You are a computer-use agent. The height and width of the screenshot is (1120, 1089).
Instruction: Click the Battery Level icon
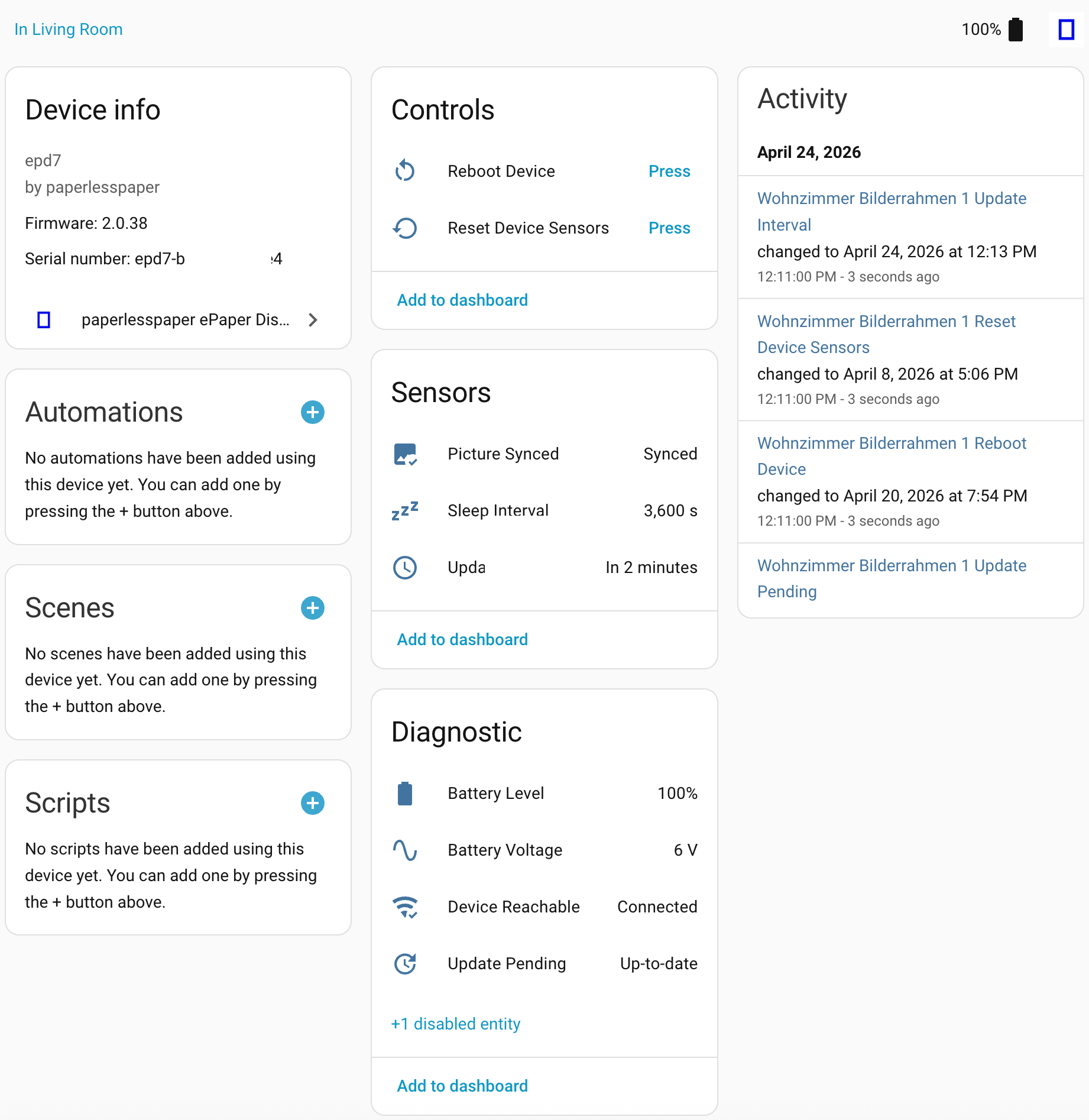405,793
